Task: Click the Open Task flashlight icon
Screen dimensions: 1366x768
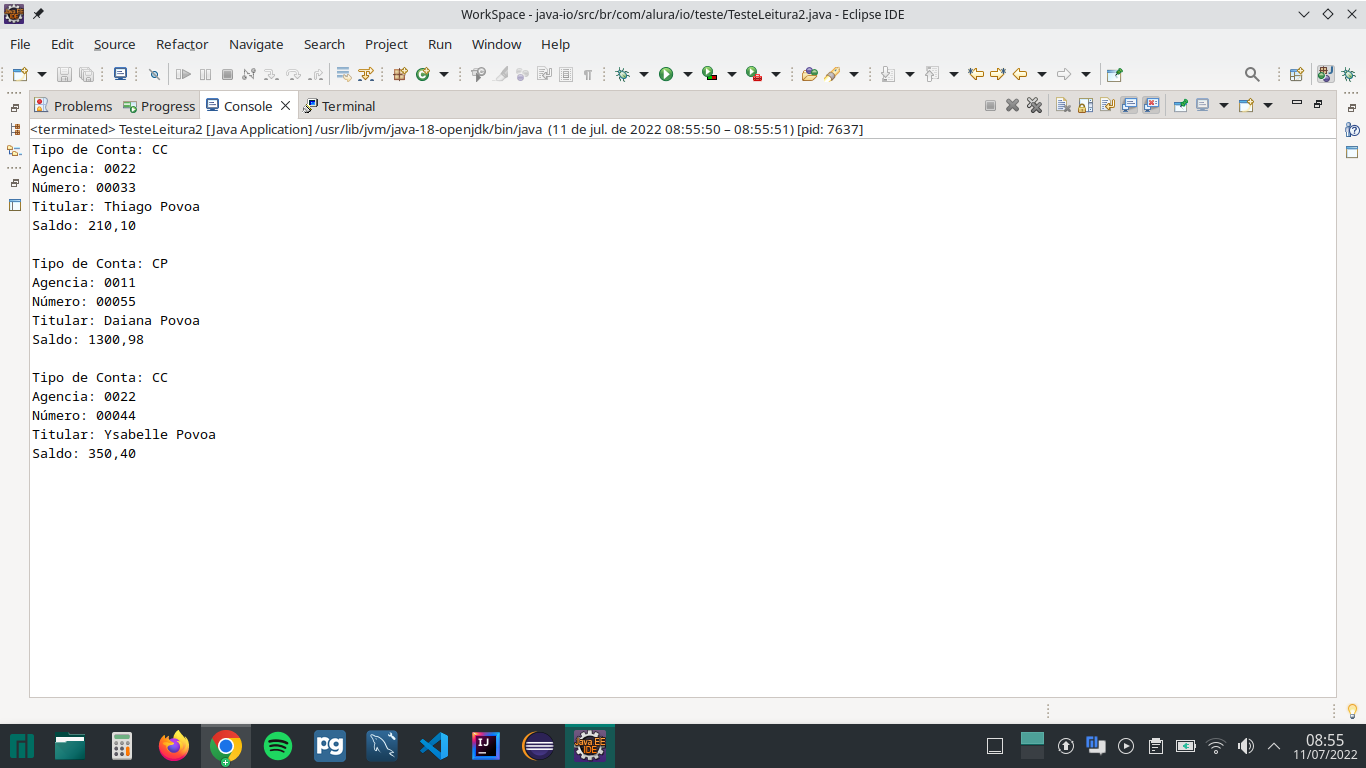Action: [x=832, y=74]
